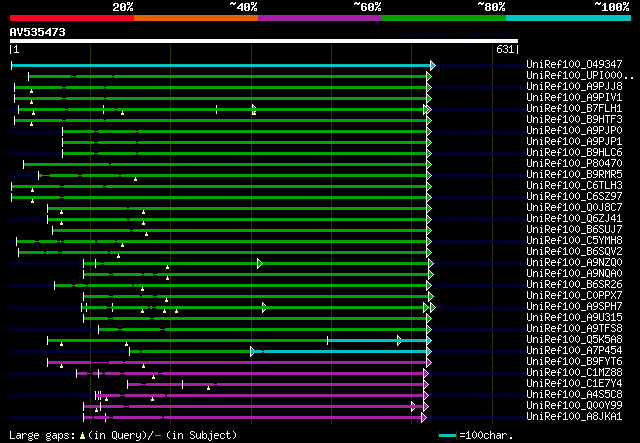Click UniRef100_Q6ZJ41 label
640x443 pixels.
574,218
